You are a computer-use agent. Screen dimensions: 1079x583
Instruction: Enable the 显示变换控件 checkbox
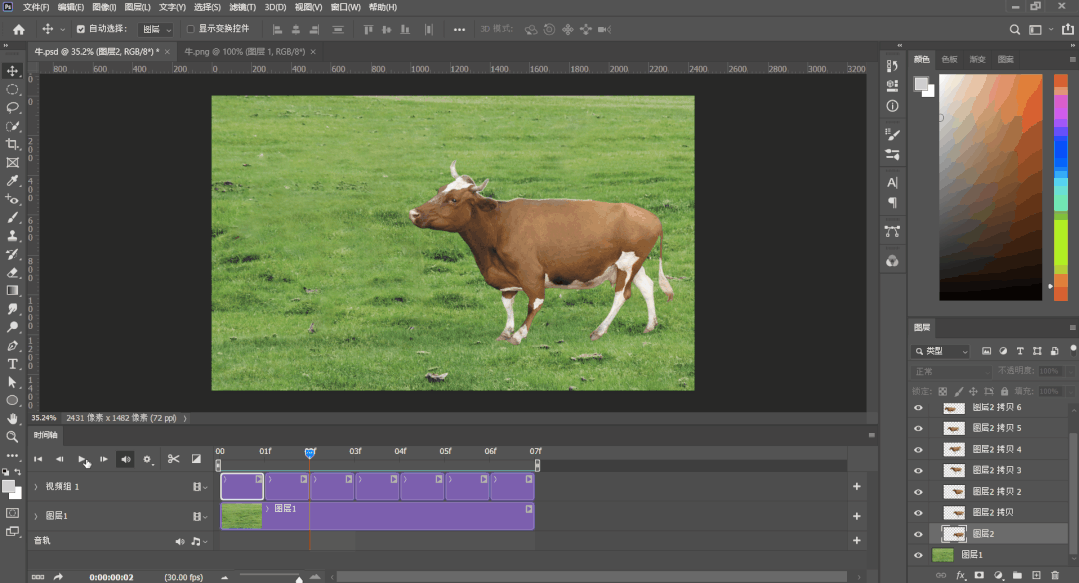(191, 29)
